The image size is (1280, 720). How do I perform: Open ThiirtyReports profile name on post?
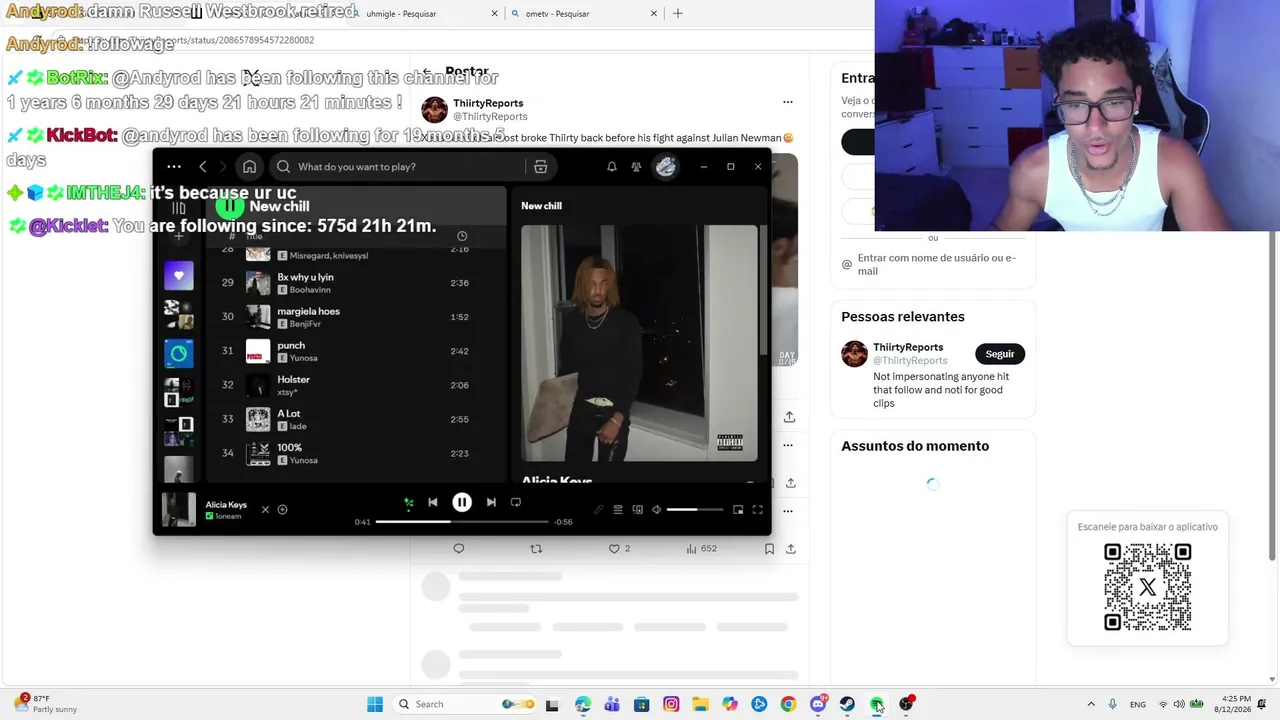pyautogui.click(x=488, y=103)
